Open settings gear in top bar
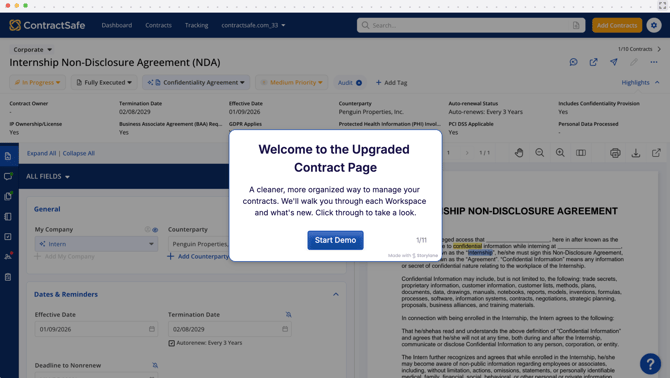This screenshot has width=670, height=378. pyautogui.click(x=654, y=25)
